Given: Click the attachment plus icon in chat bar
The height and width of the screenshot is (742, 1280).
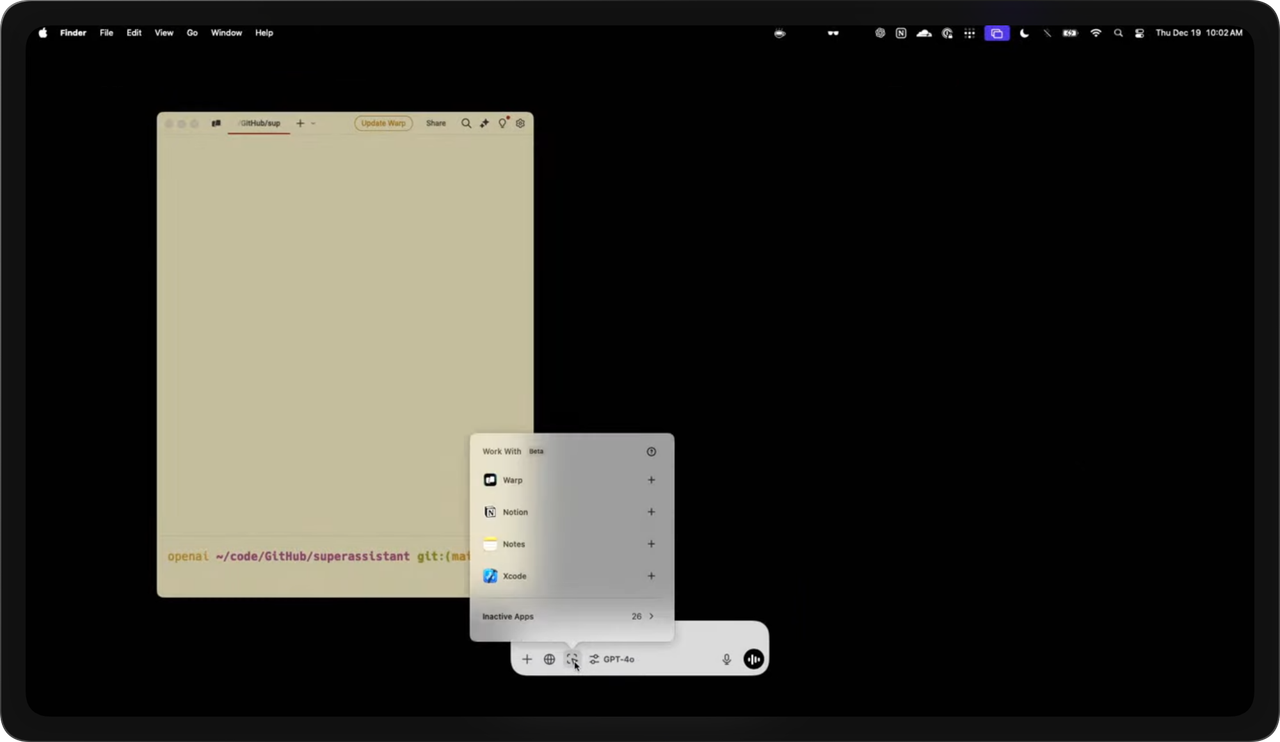Looking at the screenshot, I should coord(527,659).
